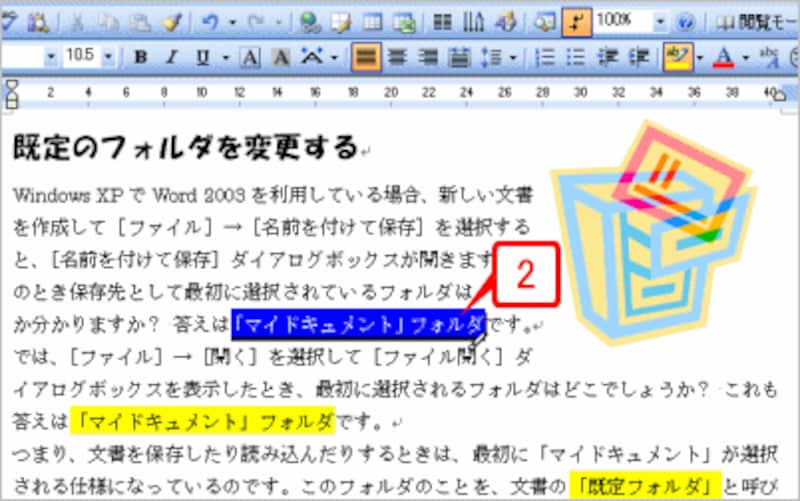Change text direction with the vertical-text icon
This screenshot has width=800, height=501.
click(x=473, y=22)
